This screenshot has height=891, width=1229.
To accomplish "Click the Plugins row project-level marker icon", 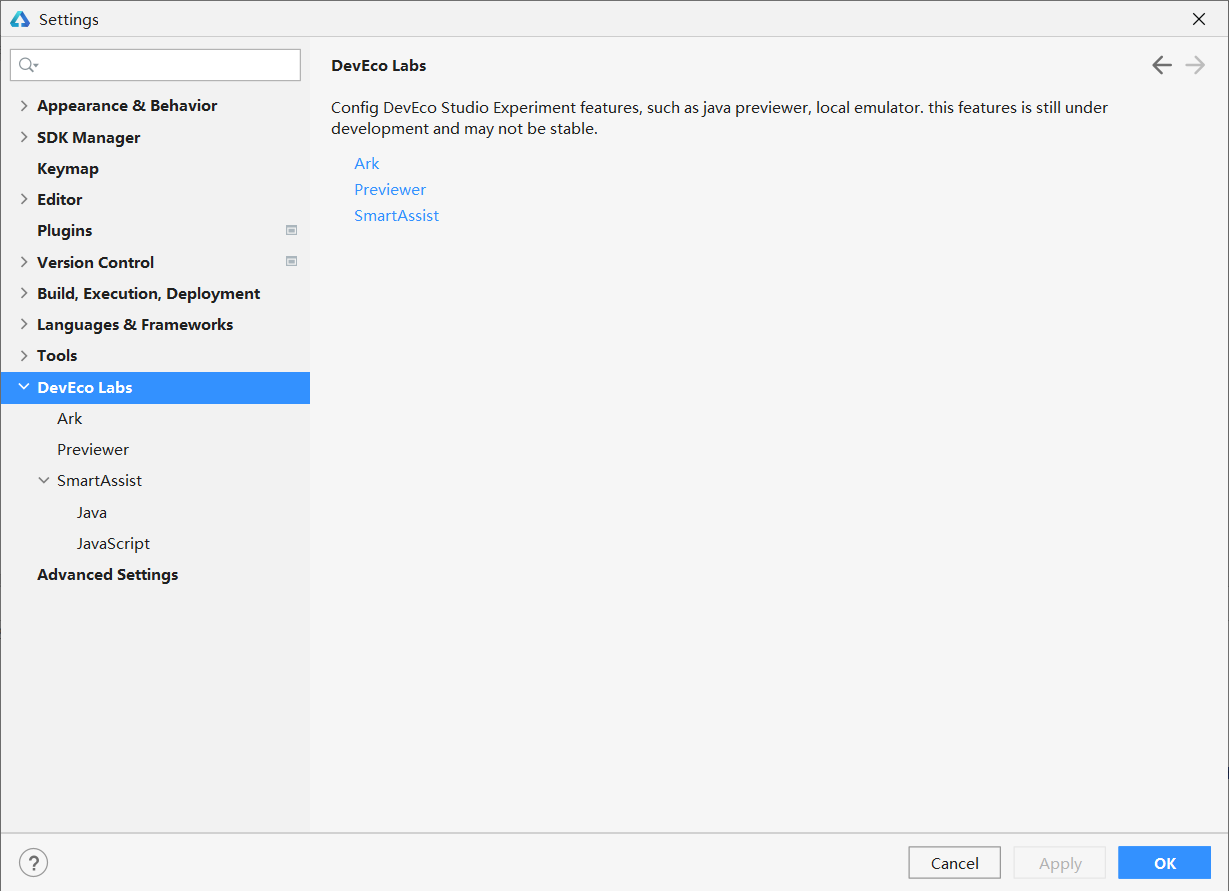I will point(291,230).
